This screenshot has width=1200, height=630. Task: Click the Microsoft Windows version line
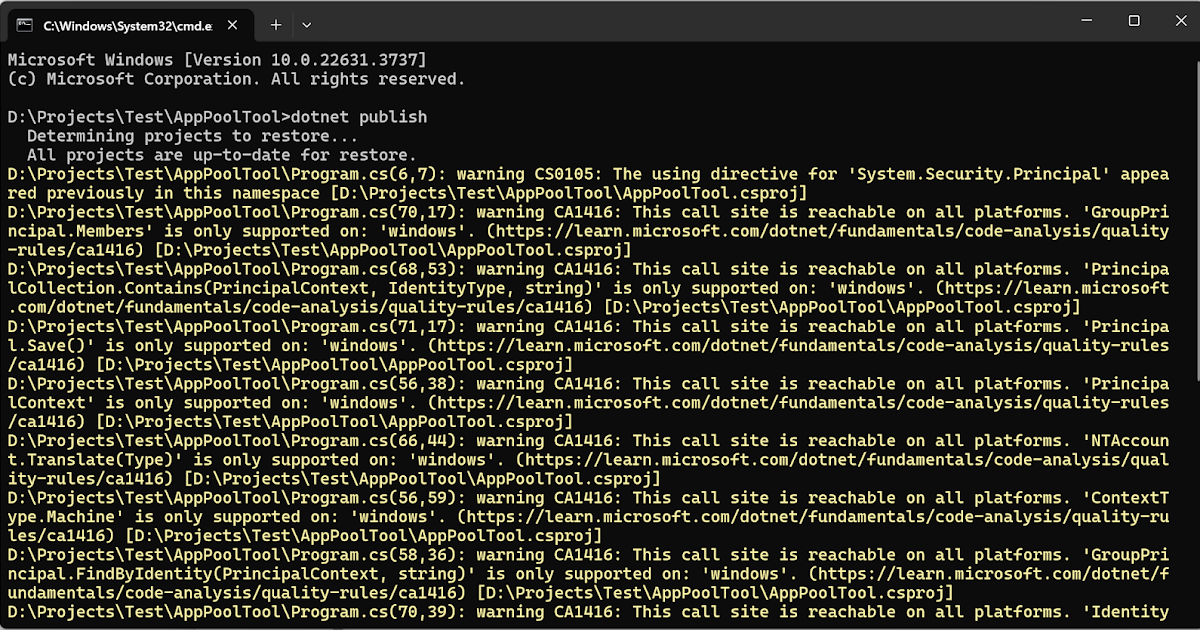click(217, 60)
